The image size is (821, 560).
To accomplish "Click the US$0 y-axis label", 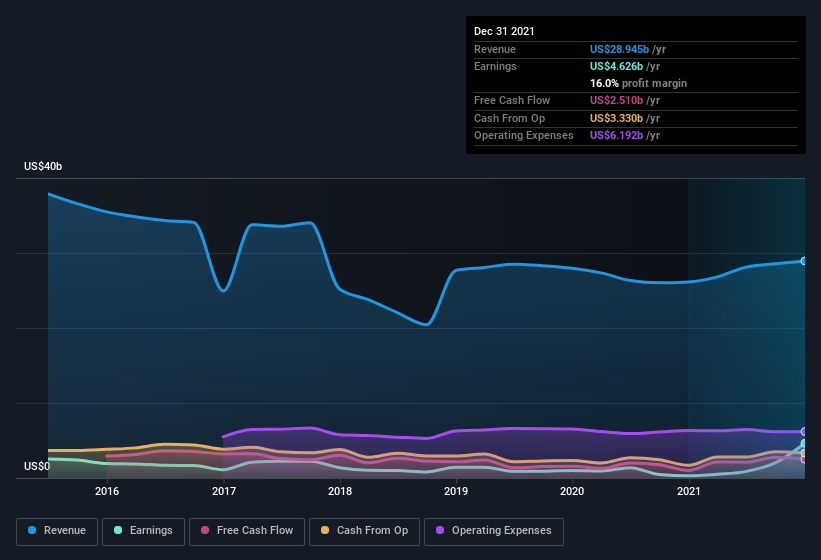I will tap(37, 466).
